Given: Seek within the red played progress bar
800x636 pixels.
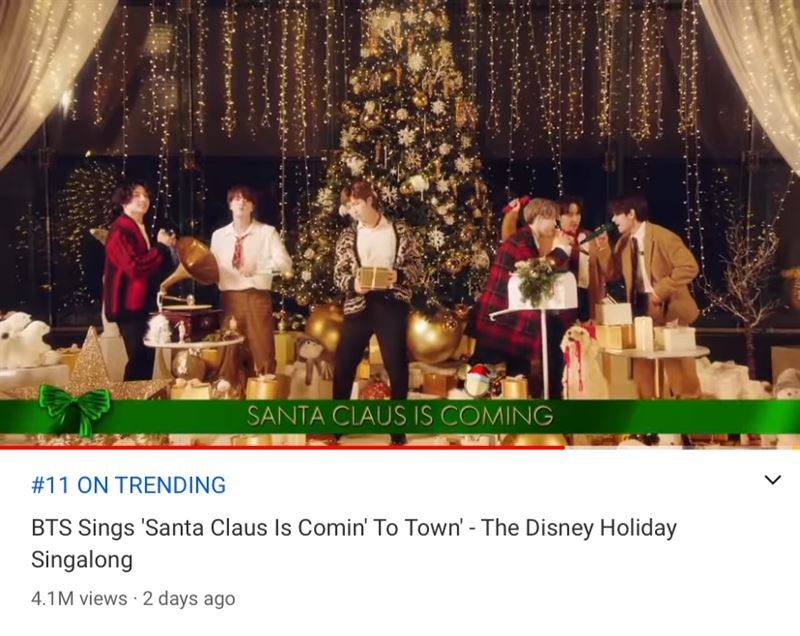Looking at the screenshot, I should [282, 447].
